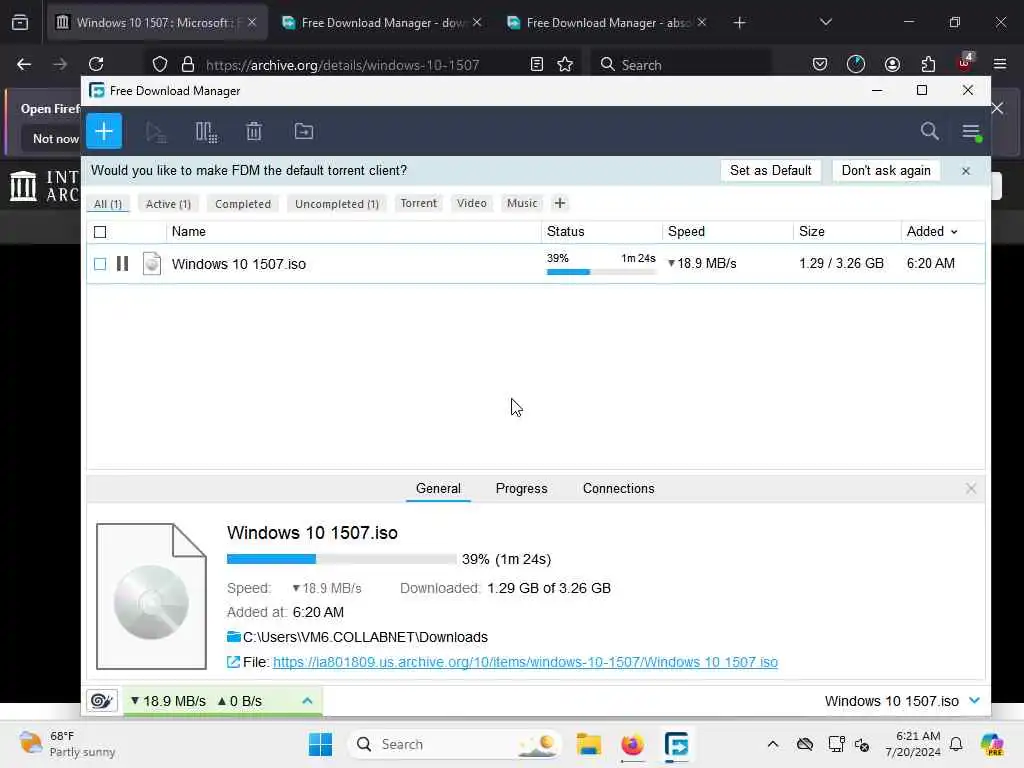Image resolution: width=1024 pixels, height=768 pixels.
Task: Dismiss the default torrent client banner
Action: (x=966, y=170)
